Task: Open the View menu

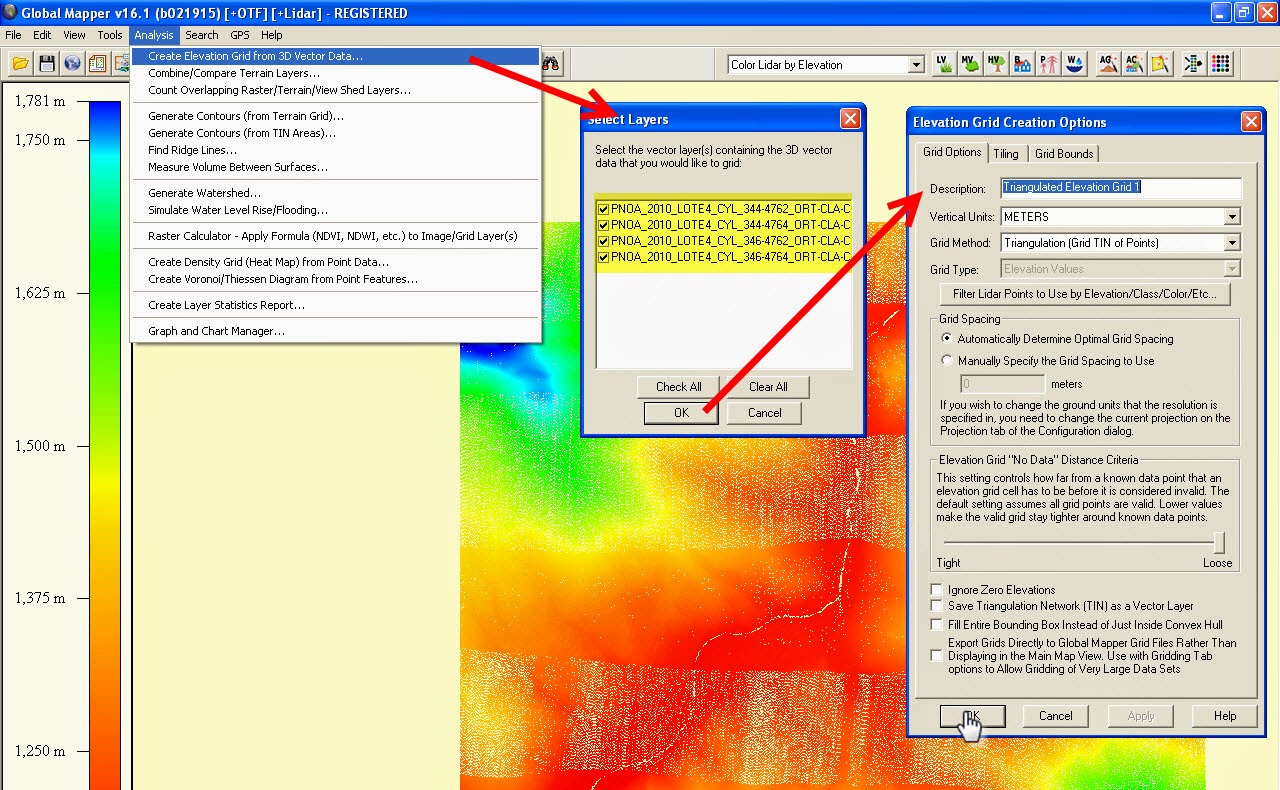Action: (74, 35)
